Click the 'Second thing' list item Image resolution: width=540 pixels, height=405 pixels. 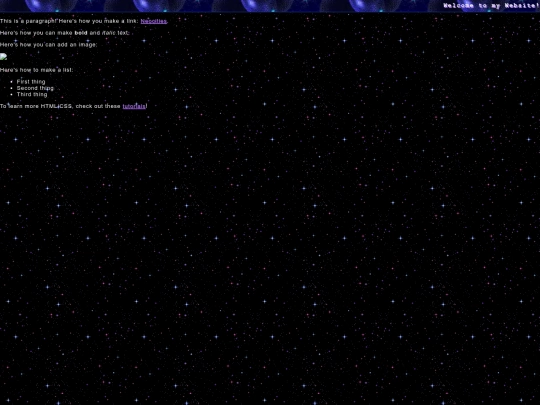coord(35,88)
